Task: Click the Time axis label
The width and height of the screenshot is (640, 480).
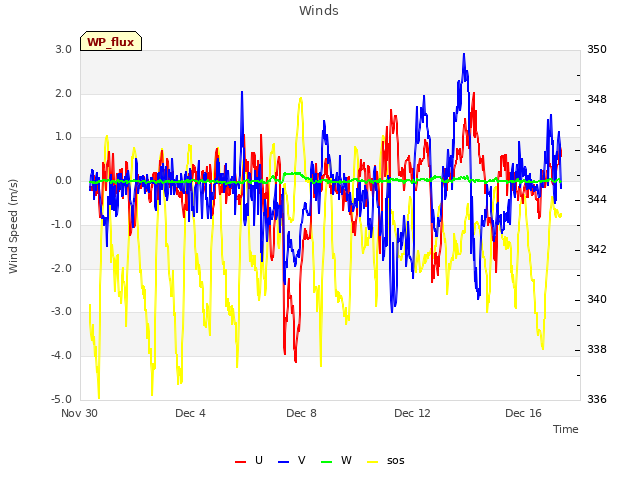Action: pyautogui.click(x=566, y=429)
